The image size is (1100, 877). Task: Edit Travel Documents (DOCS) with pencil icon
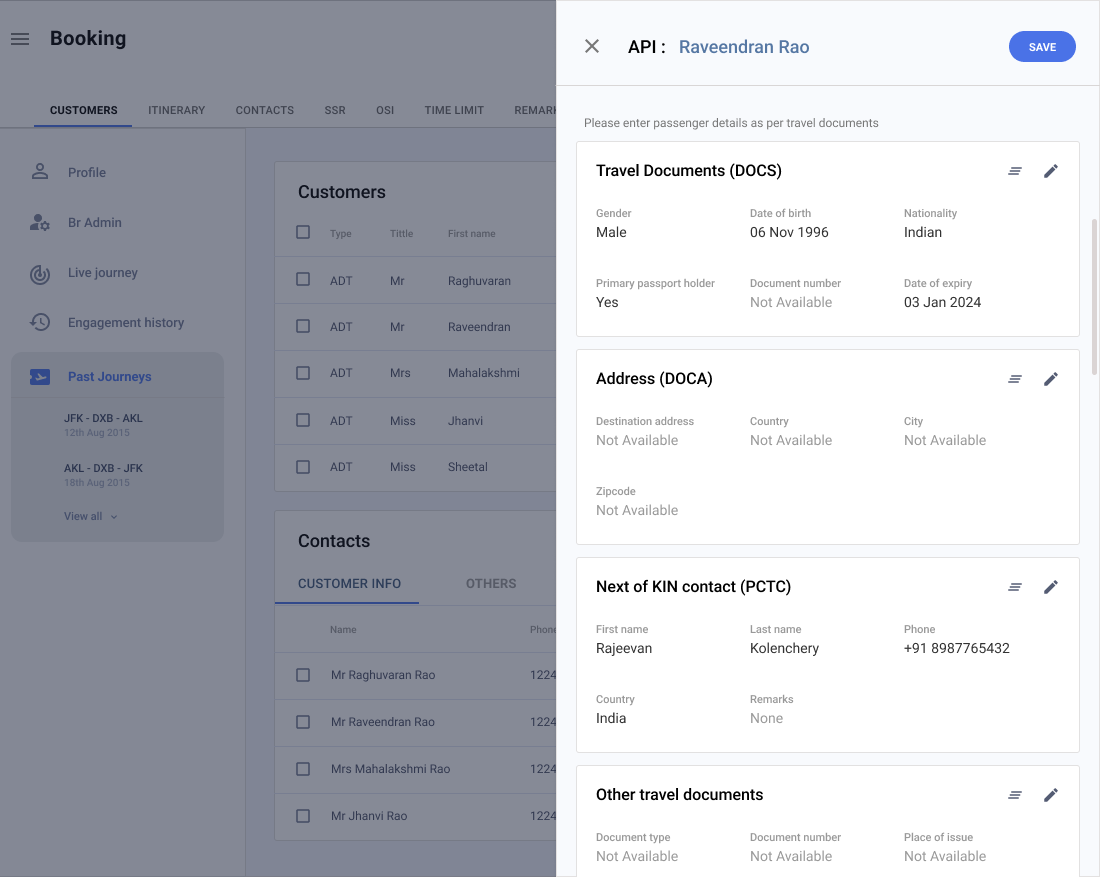point(1050,171)
